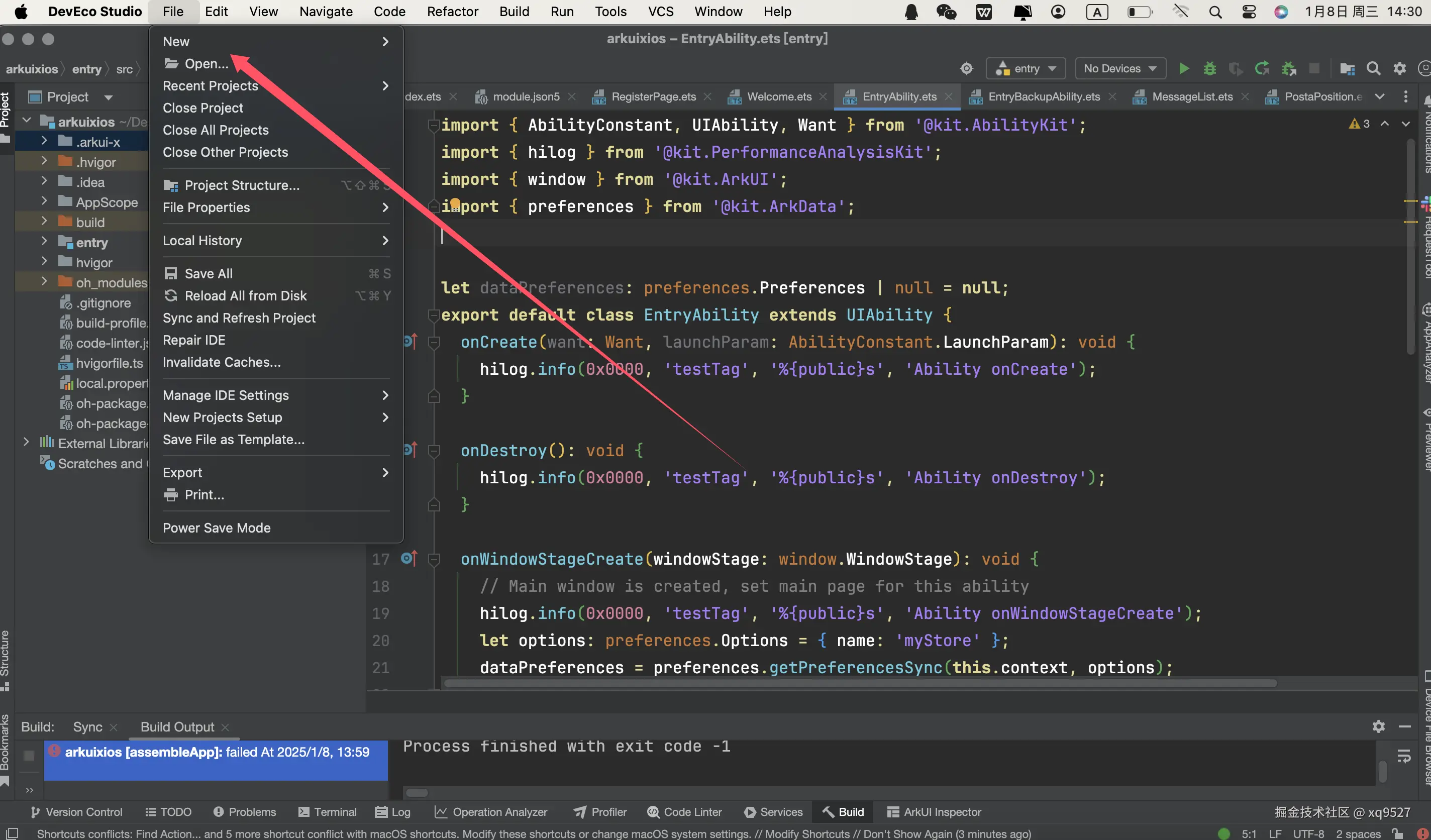Click the locate device target icon
Image resolution: width=1431 pixels, height=840 pixels.
click(x=967, y=69)
